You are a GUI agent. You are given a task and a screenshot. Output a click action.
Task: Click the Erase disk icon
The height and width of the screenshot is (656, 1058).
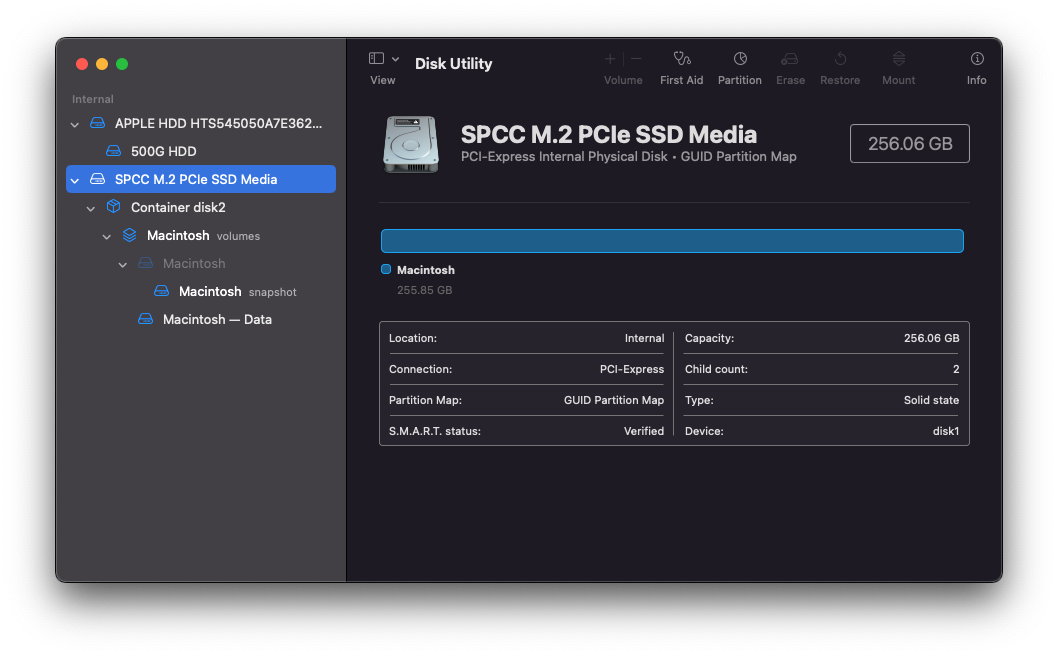coord(790,59)
